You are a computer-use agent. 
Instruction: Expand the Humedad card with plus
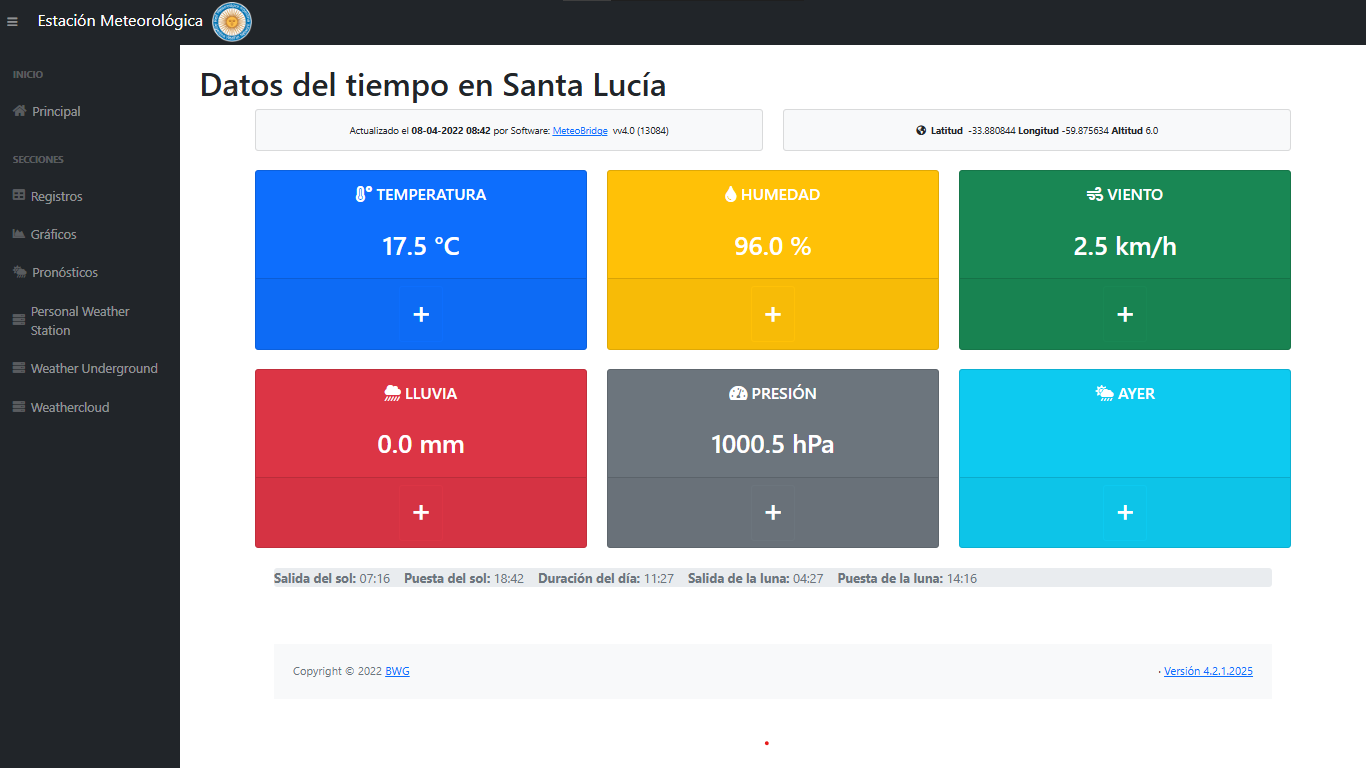(773, 314)
